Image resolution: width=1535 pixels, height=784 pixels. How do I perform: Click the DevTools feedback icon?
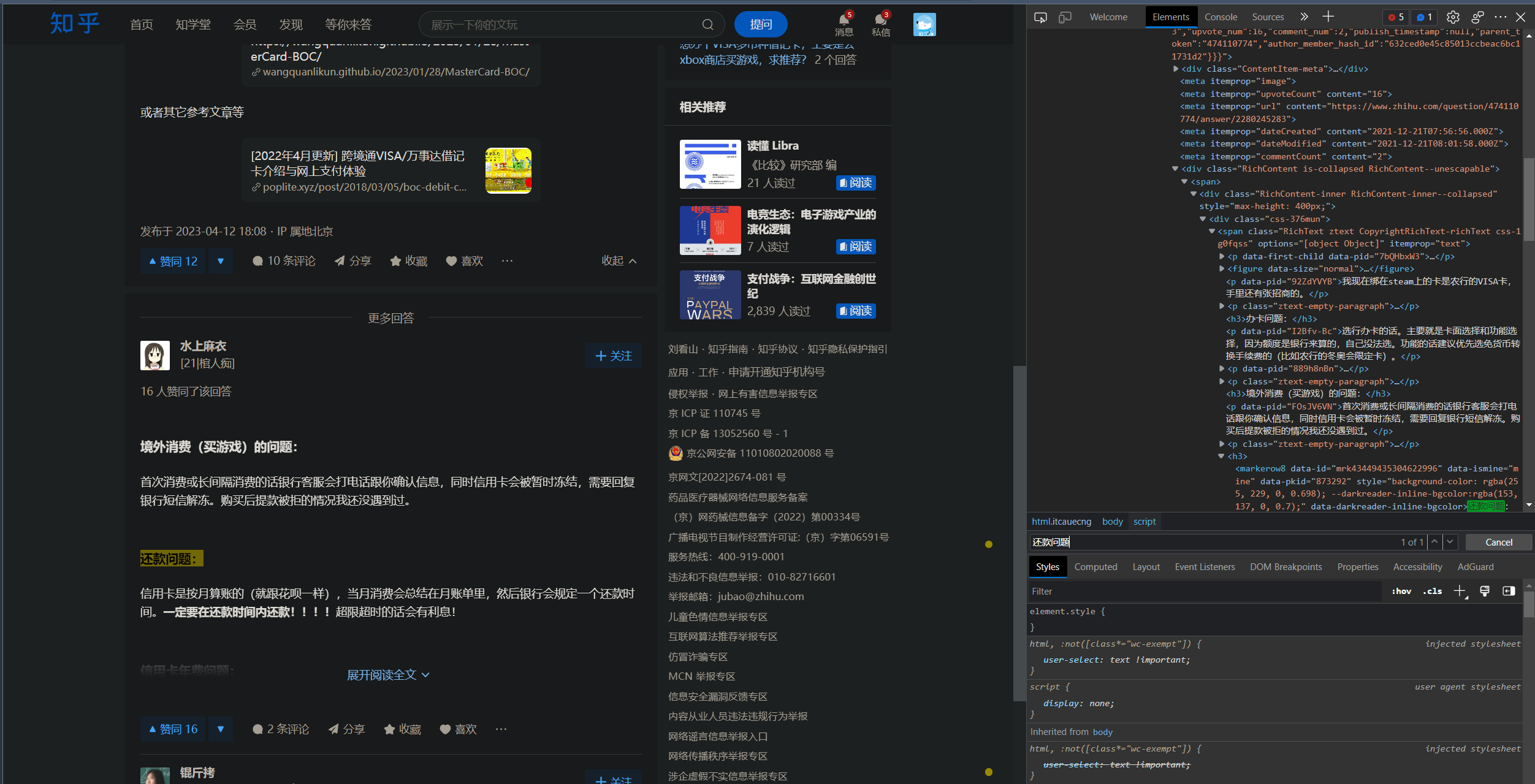(x=1477, y=17)
